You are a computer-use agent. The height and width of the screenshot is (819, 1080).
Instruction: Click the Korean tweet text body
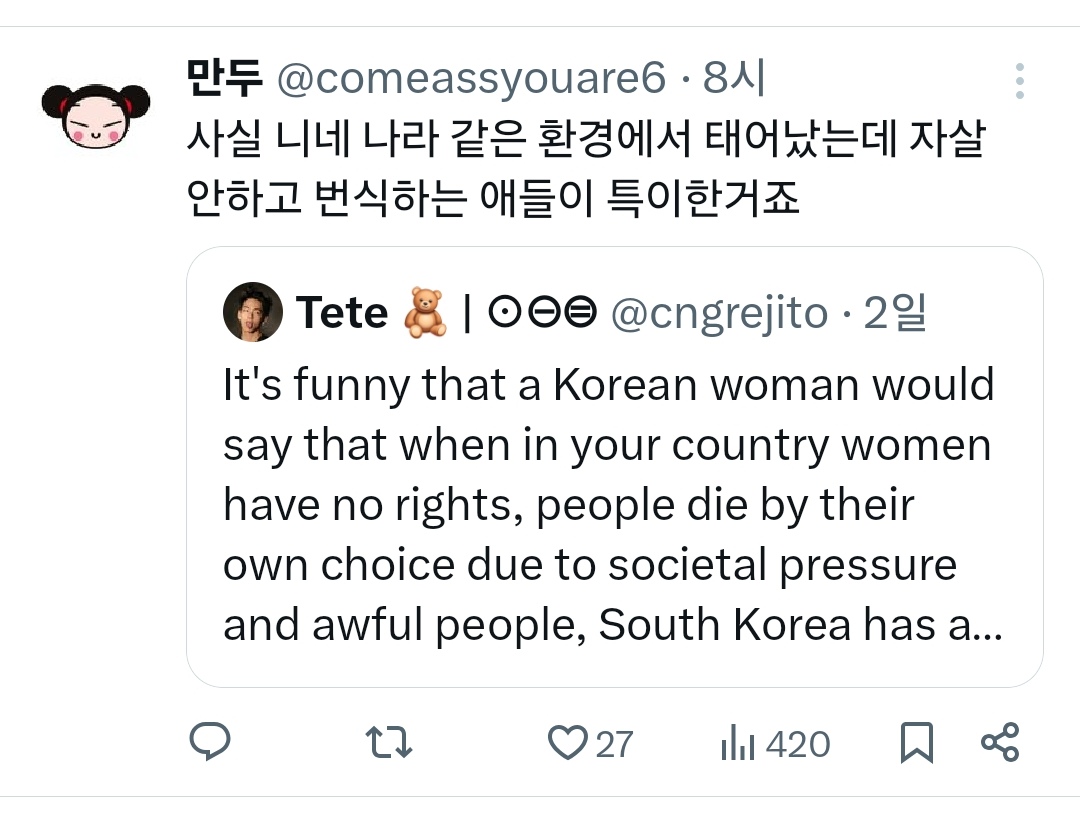point(585,168)
